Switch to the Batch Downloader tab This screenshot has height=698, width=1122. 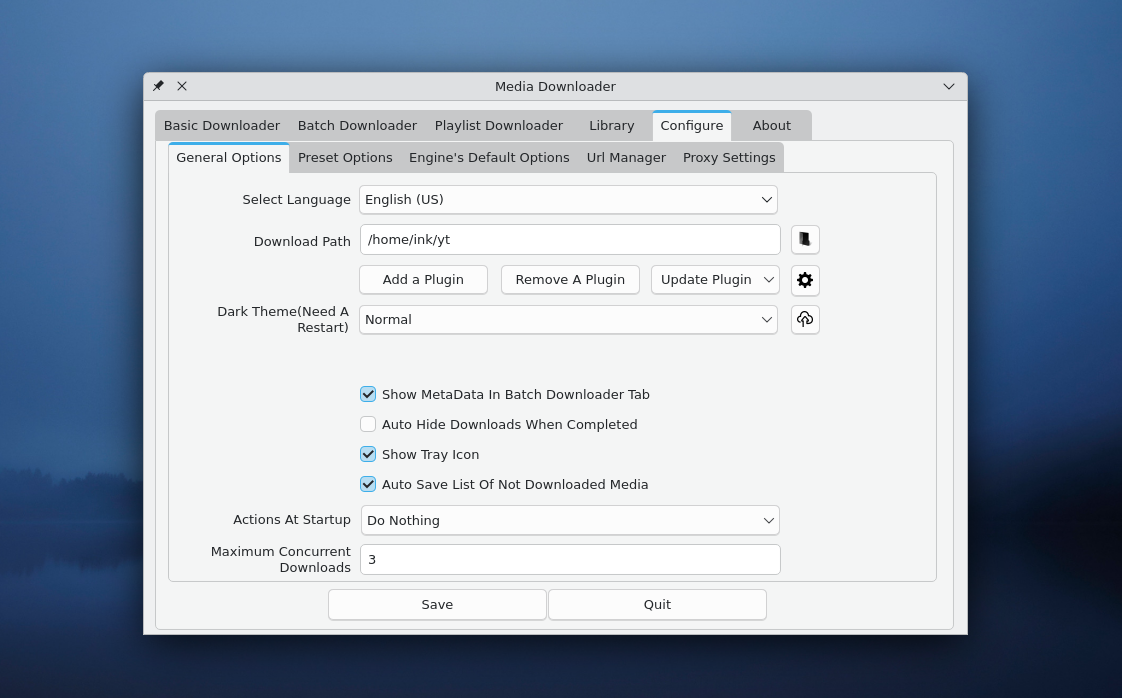tap(357, 125)
